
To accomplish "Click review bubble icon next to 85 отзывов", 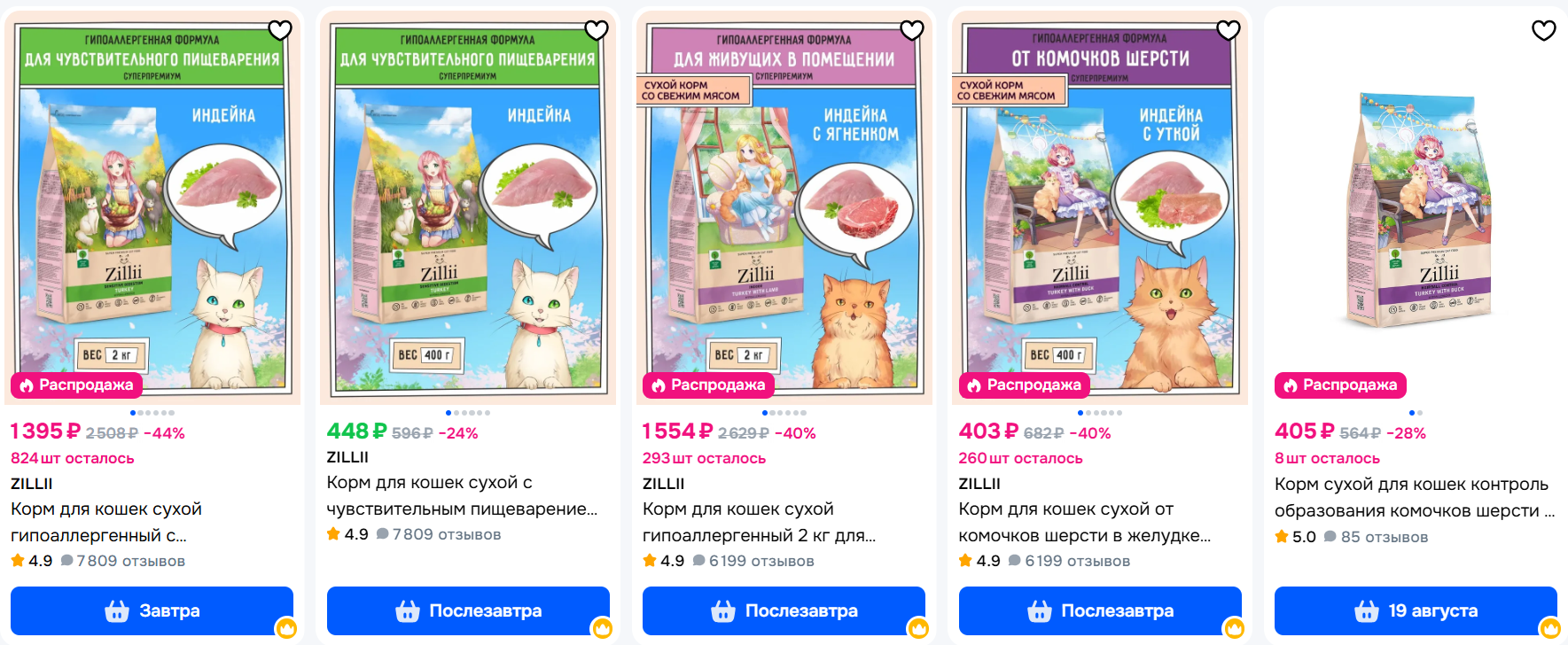I will tap(1330, 537).
